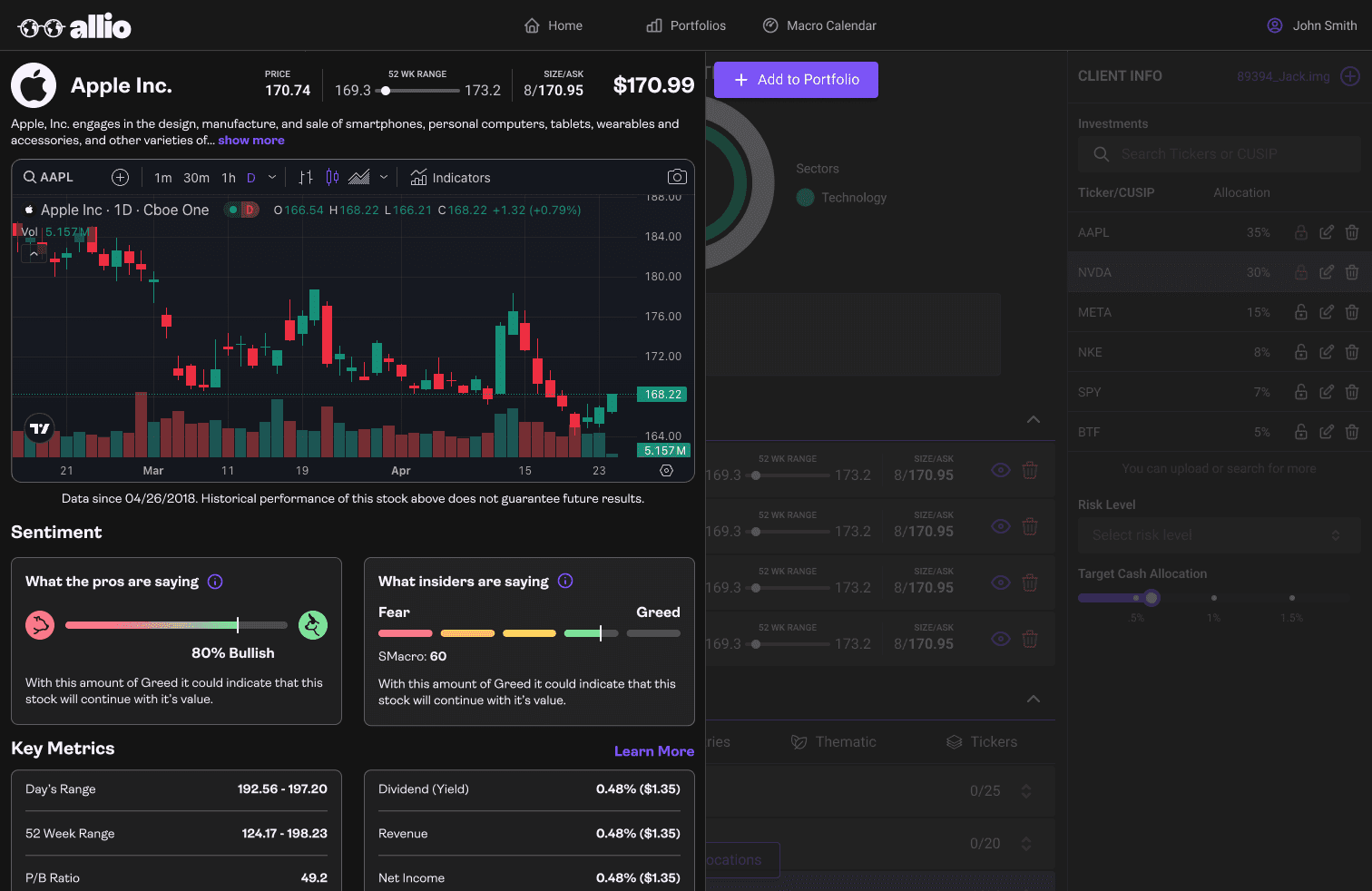Click the Search Tickers or CUSIP field
Image resolution: width=1372 pixels, height=891 pixels.
click(x=1219, y=154)
